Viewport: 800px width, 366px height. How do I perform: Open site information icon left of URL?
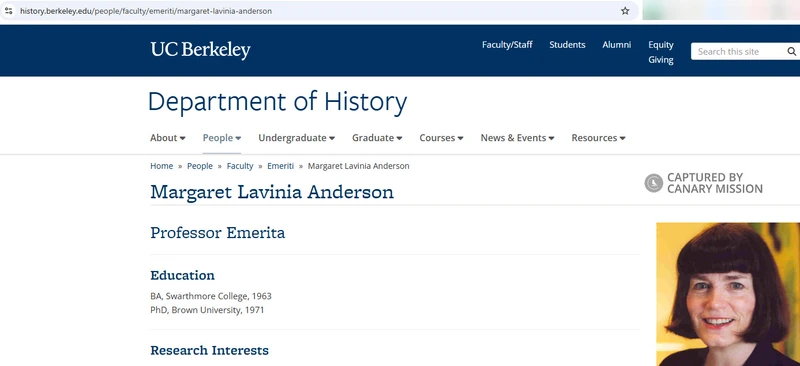click(x=8, y=11)
